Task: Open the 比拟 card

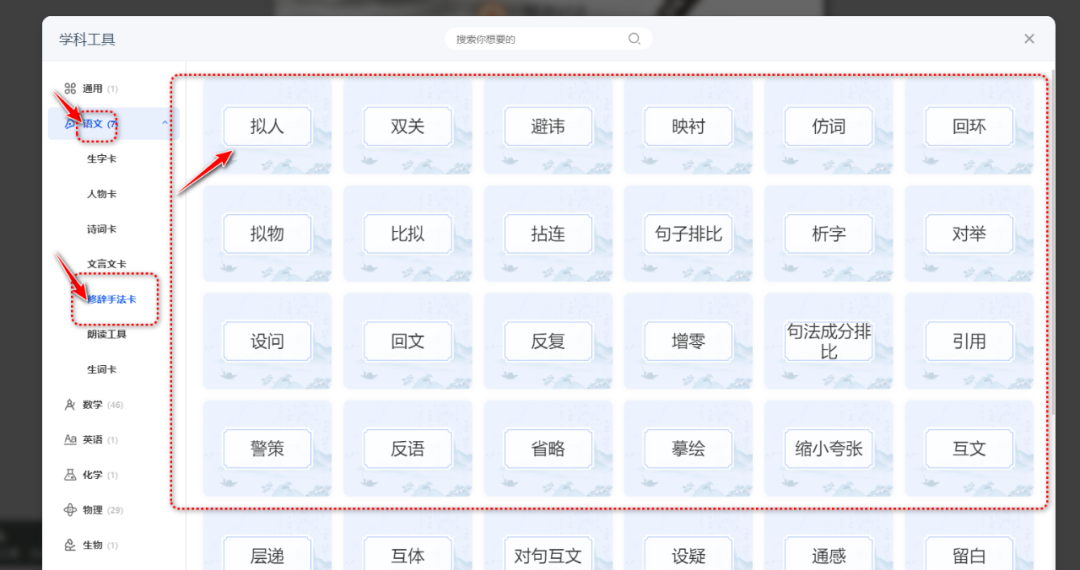Action: (x=408, y=234)
